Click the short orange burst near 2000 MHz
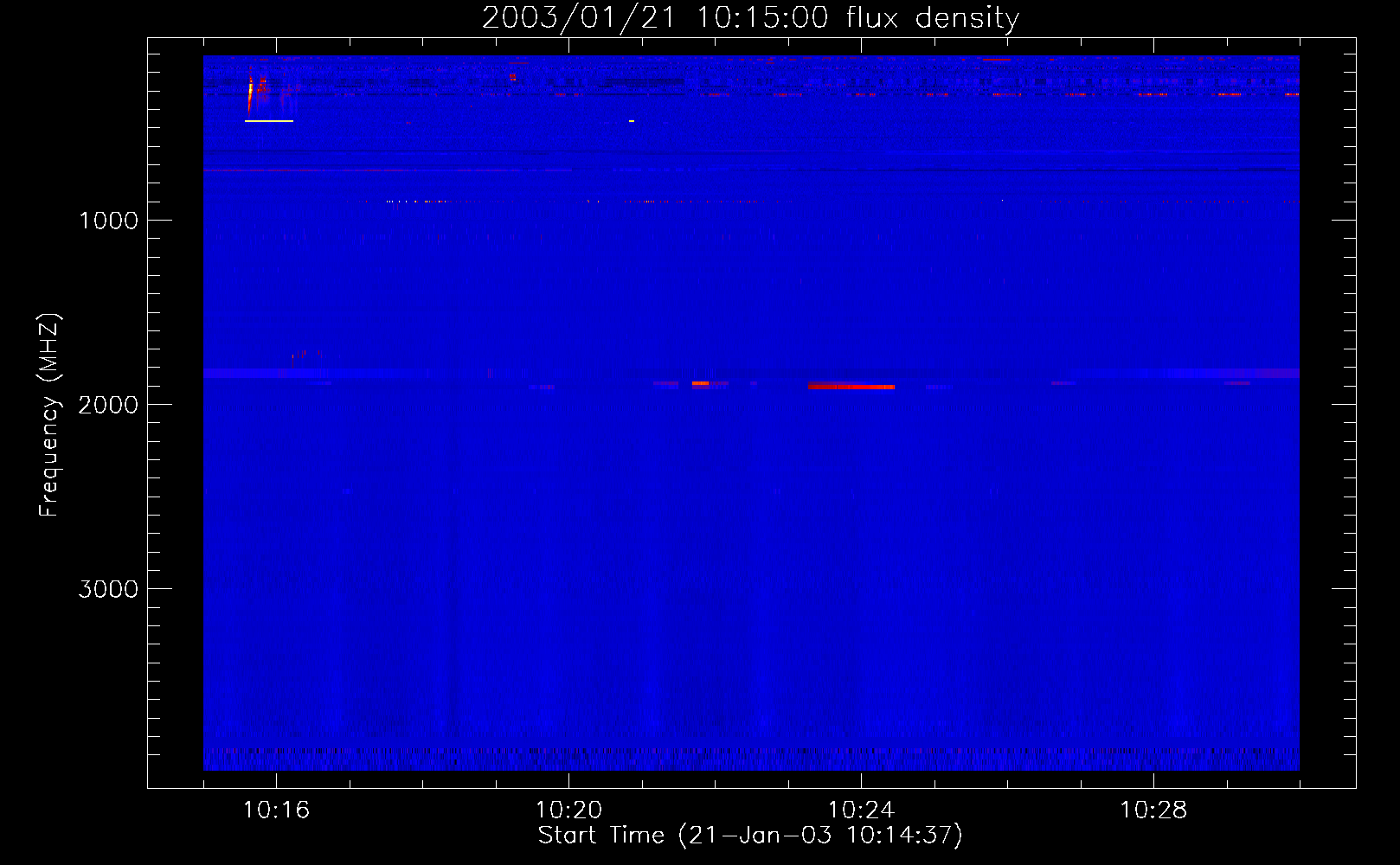1400x865 pixels. 700,382
